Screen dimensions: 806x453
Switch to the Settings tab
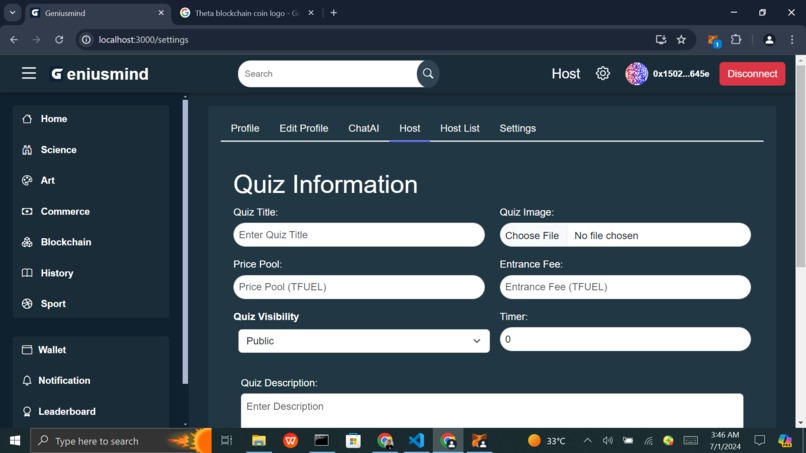coord(518,129)
